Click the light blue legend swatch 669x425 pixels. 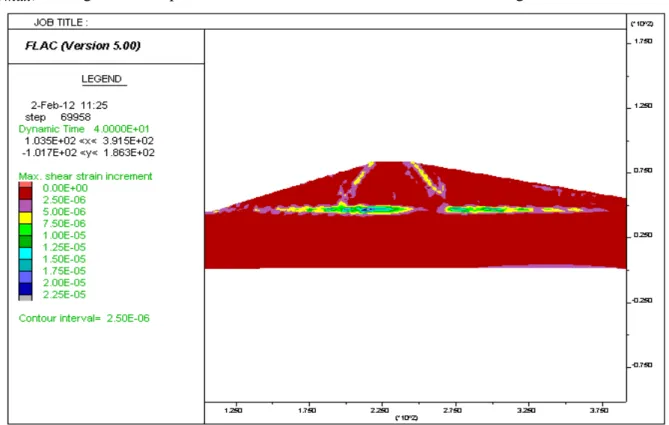[25, 277]
